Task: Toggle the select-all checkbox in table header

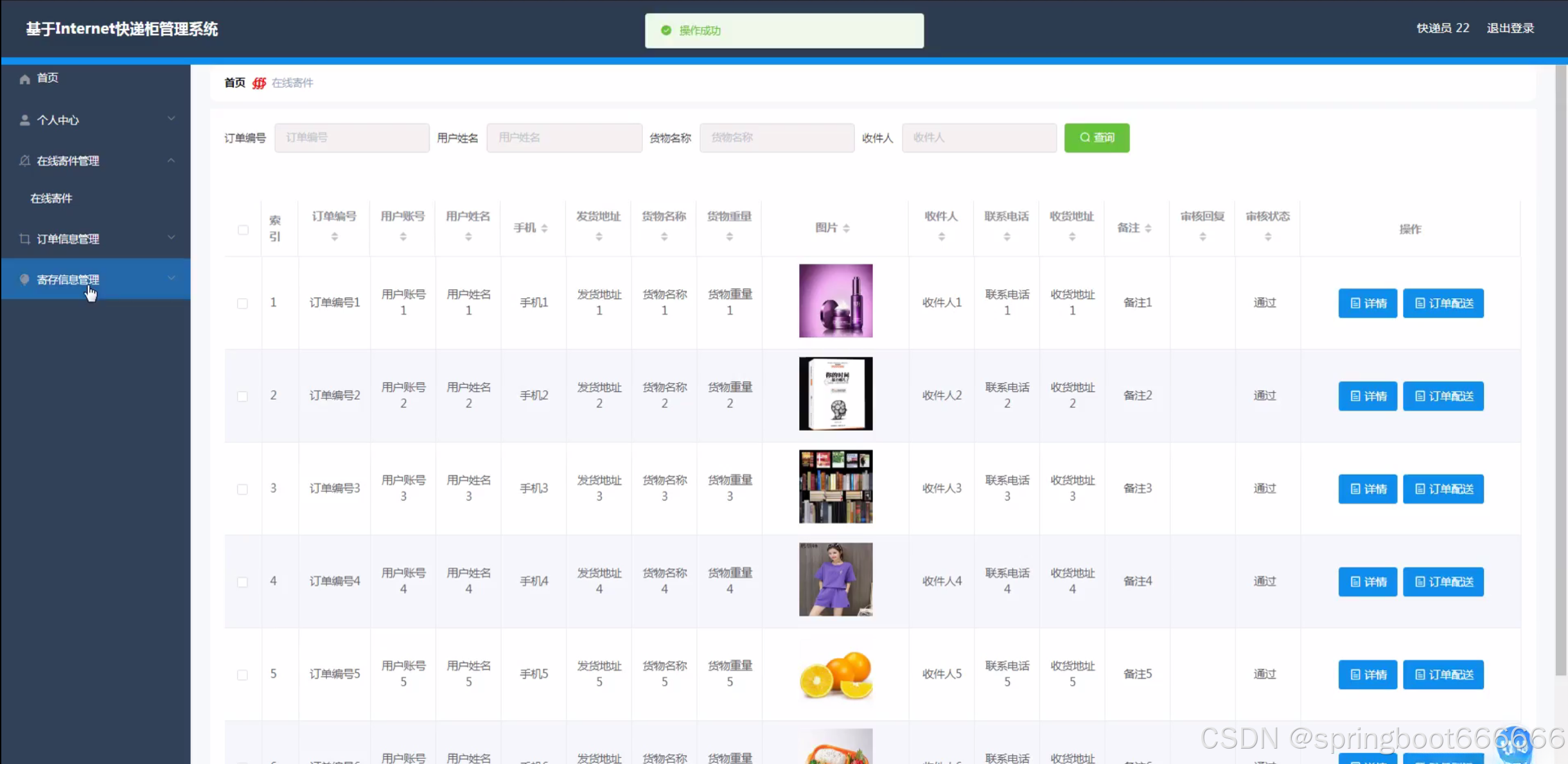Action: tap(243, 229)
